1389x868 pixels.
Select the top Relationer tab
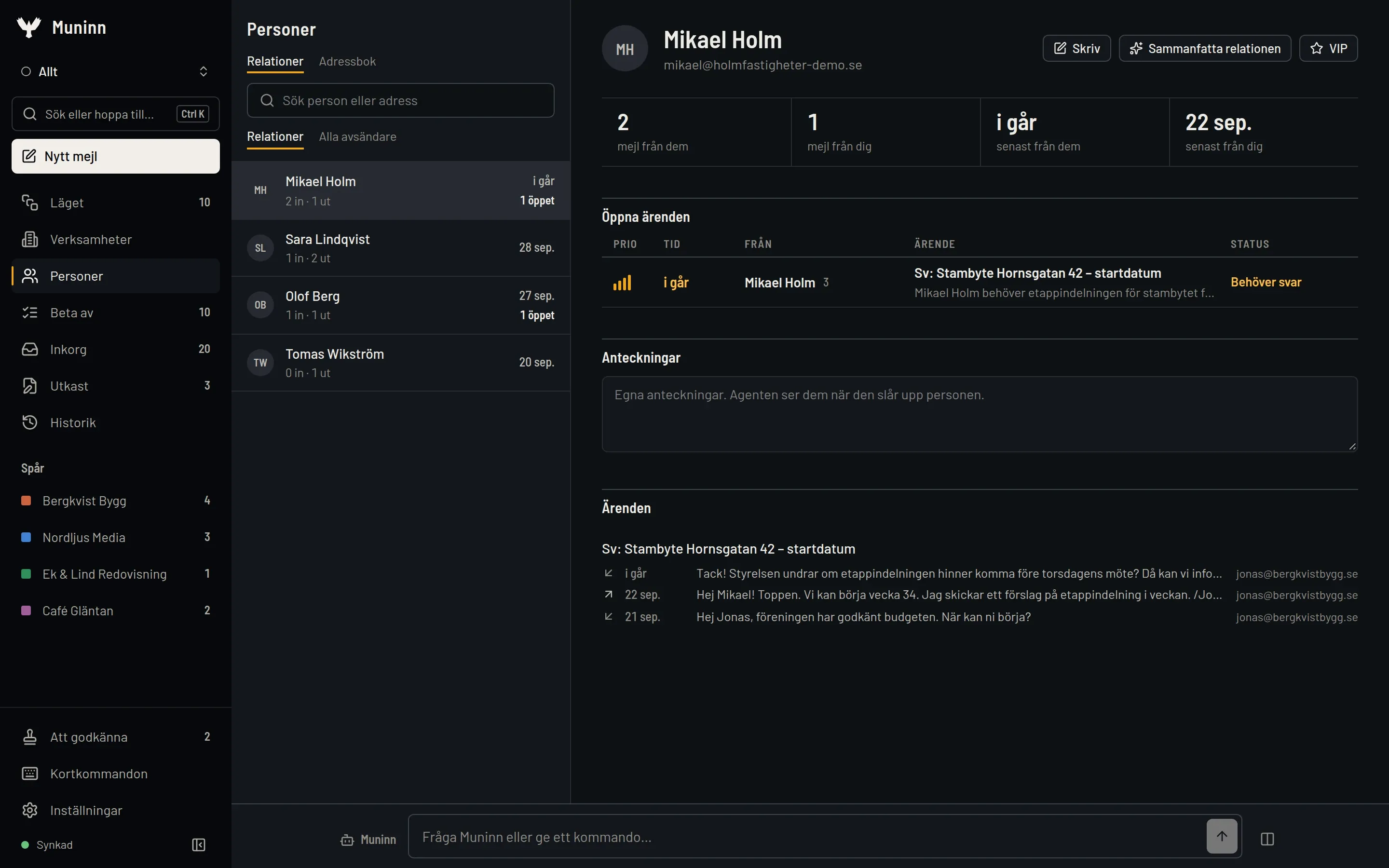(x=275, y=61)
